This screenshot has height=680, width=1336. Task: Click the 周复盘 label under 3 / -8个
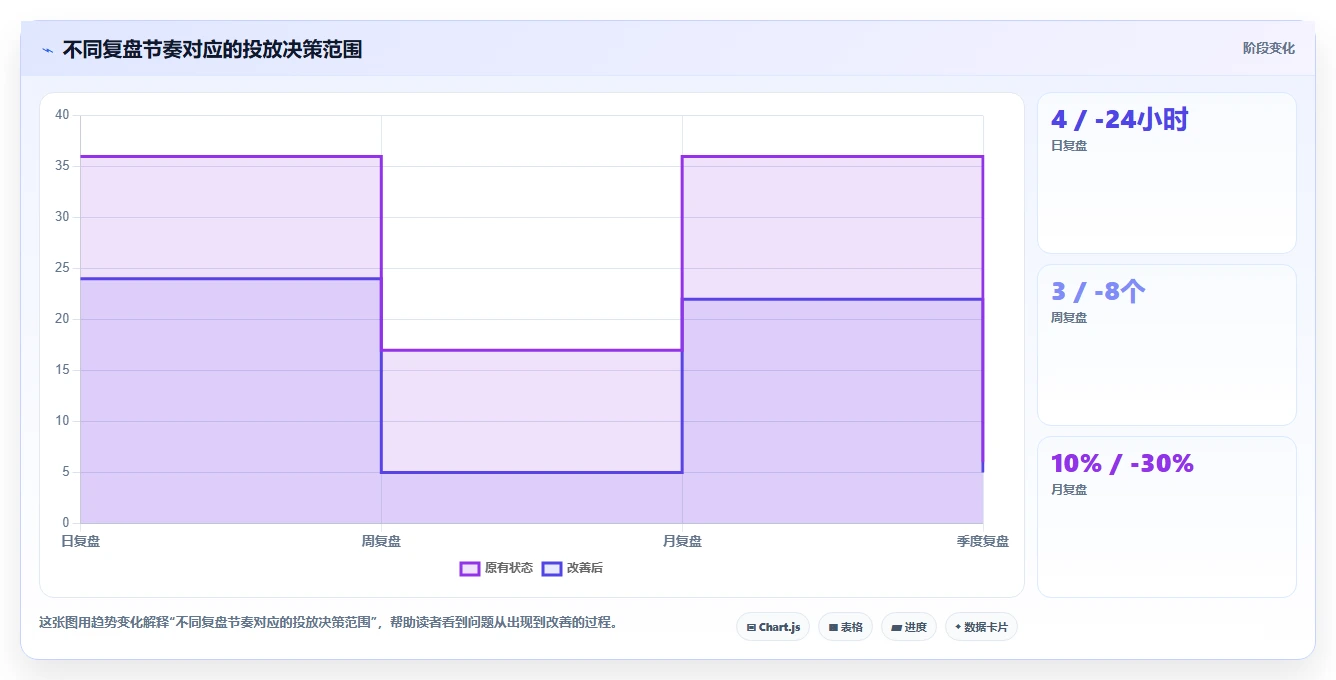pos(1069,318)
